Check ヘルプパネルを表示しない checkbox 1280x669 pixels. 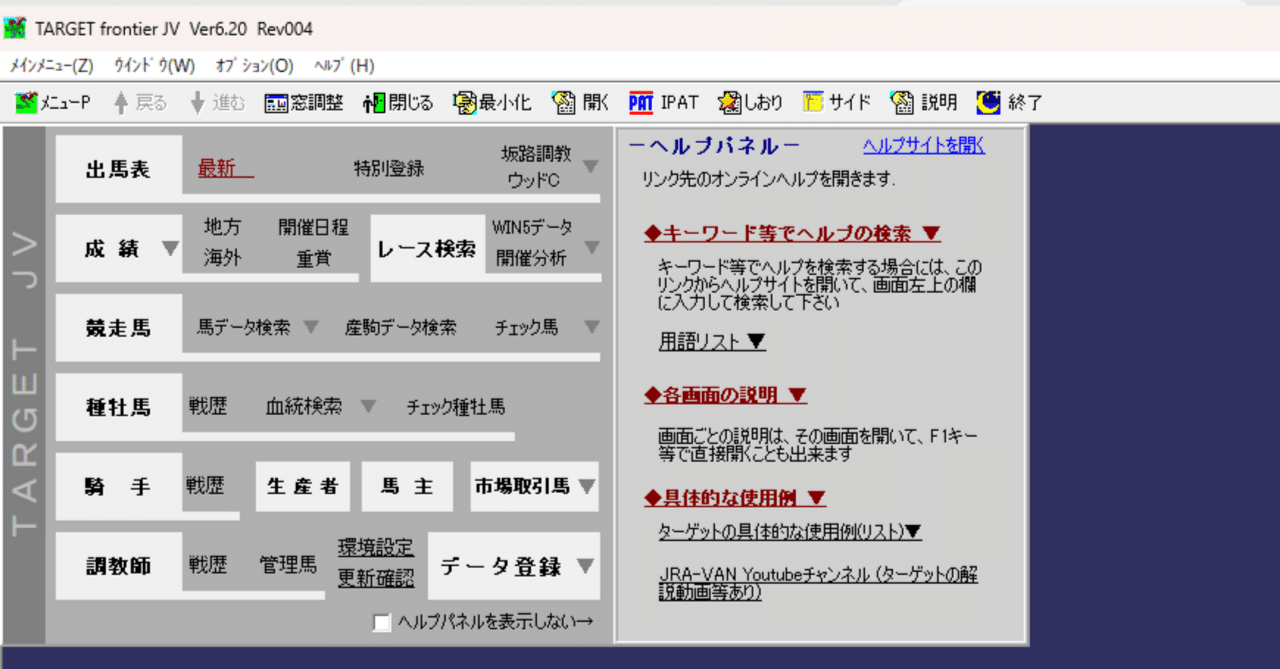[x=381, y=623]
